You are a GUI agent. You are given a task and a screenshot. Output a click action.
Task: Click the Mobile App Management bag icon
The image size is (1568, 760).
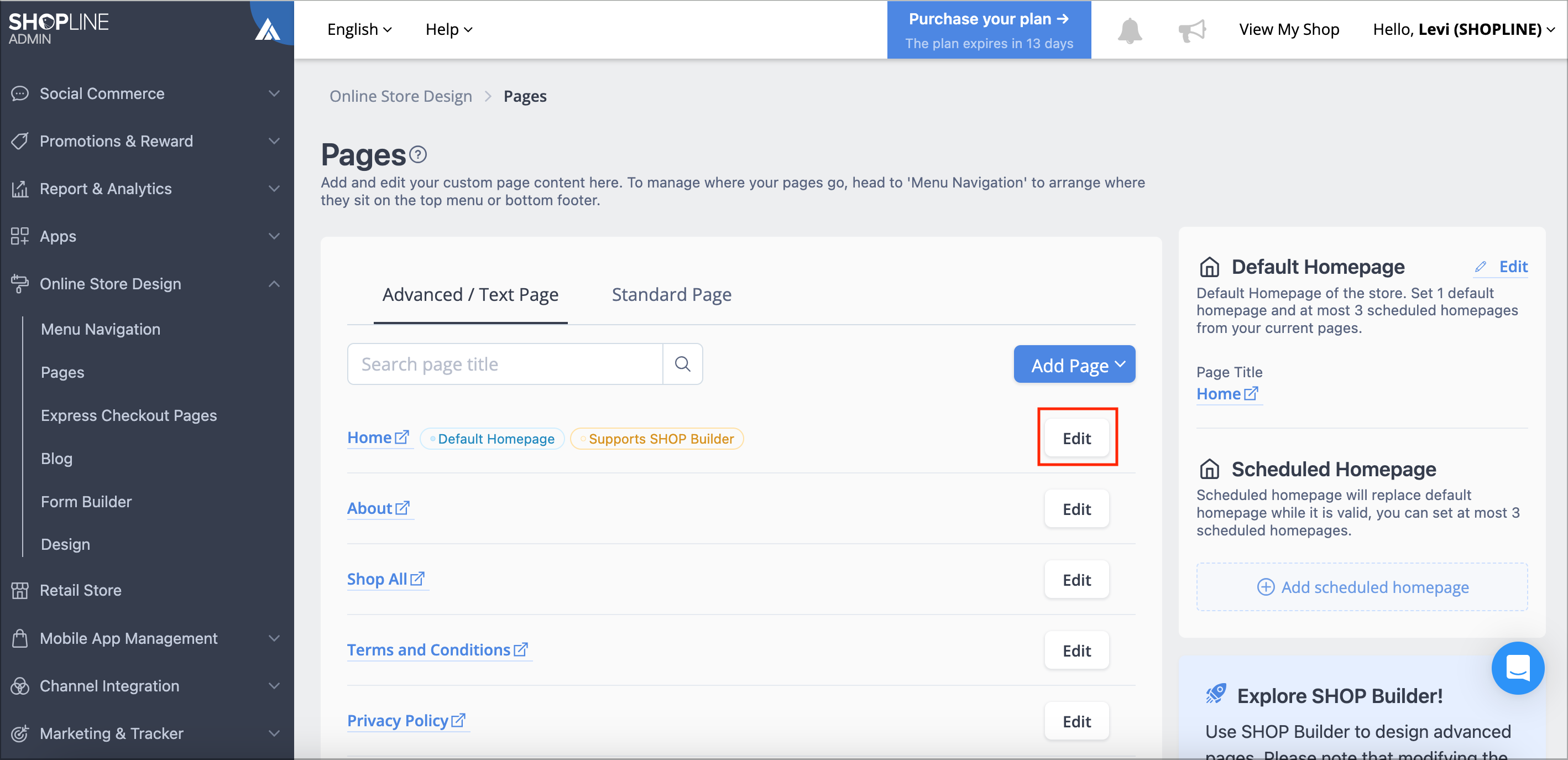[20, 638]
